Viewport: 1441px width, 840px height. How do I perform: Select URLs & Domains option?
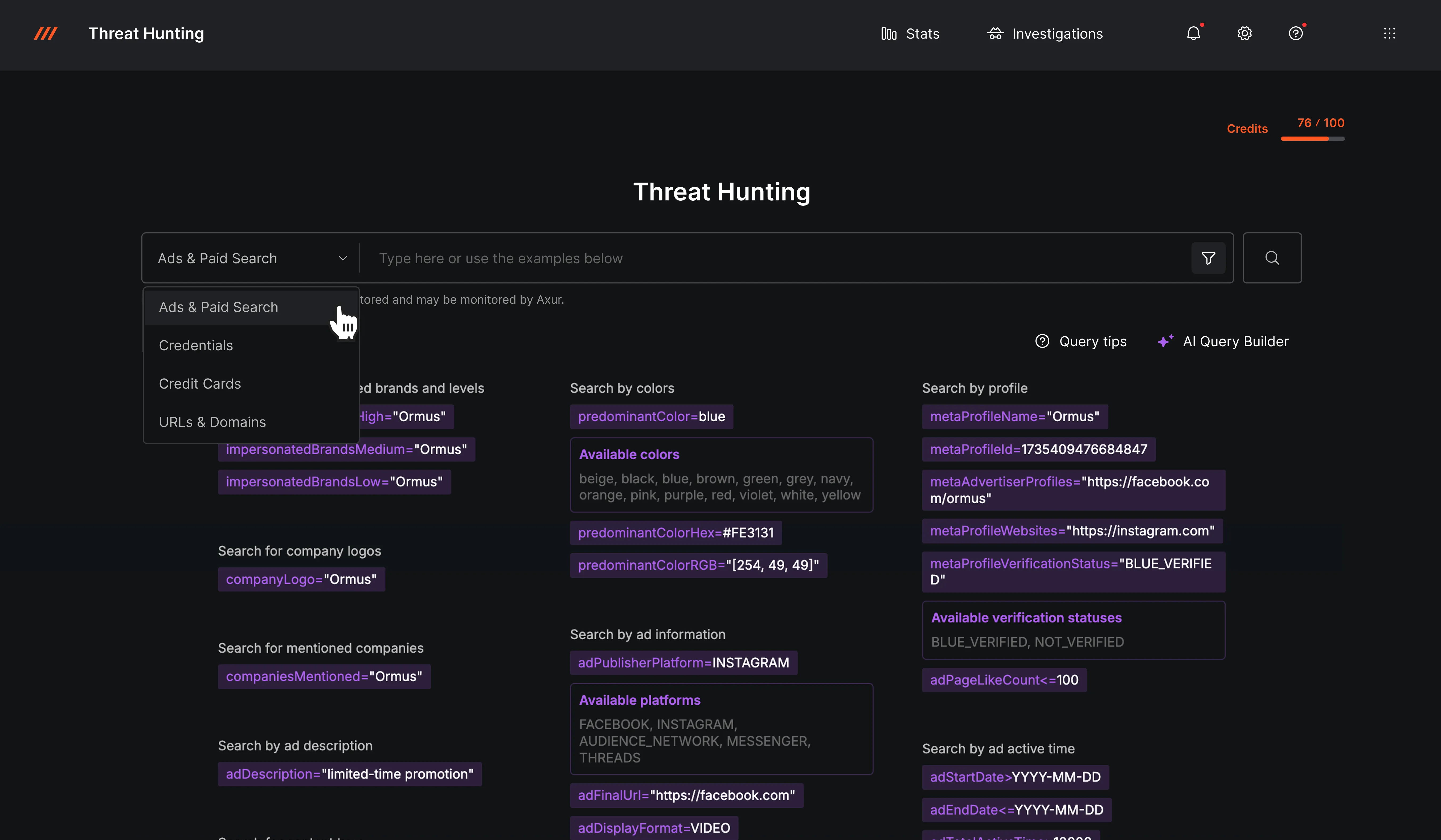[212, 422]
